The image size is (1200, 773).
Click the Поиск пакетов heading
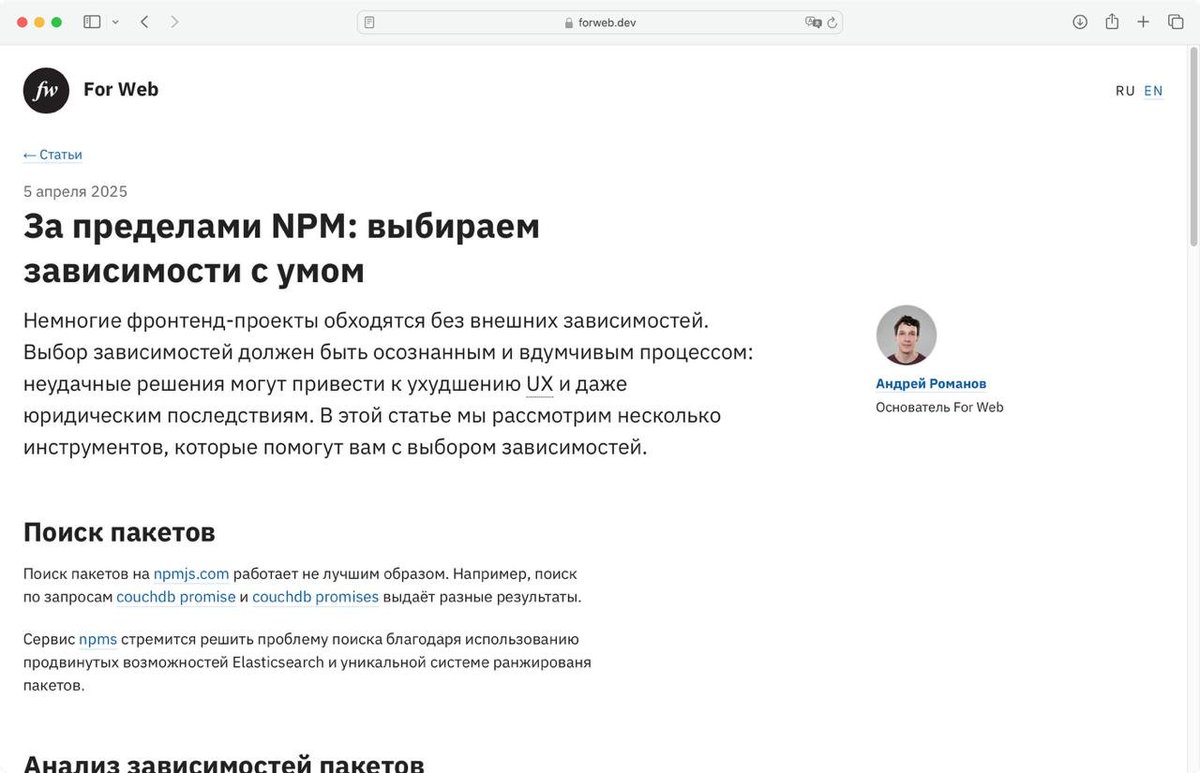coord(119,532)
